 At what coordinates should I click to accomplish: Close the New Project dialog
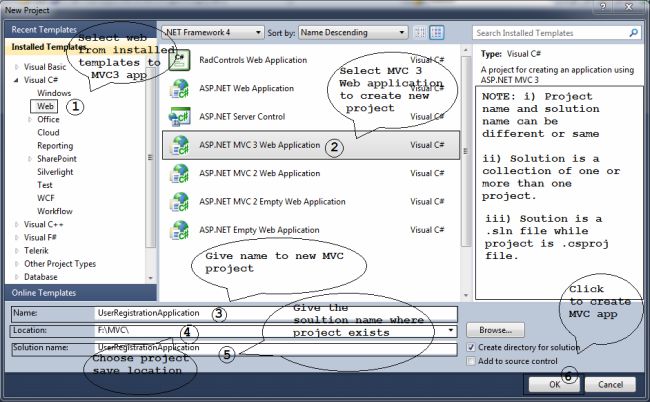click(629, 7)
